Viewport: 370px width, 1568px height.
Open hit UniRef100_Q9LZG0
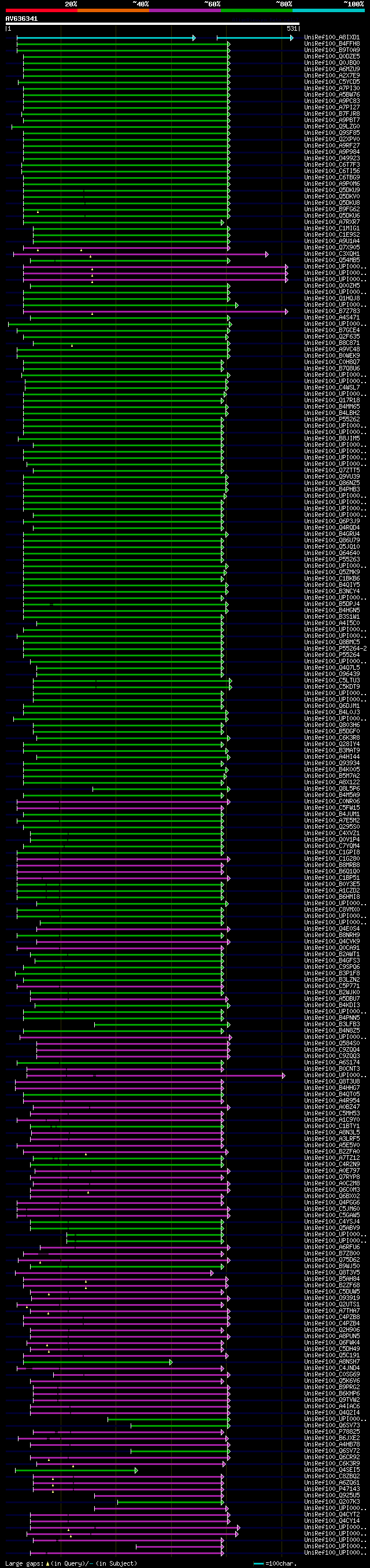coord(332,127)
